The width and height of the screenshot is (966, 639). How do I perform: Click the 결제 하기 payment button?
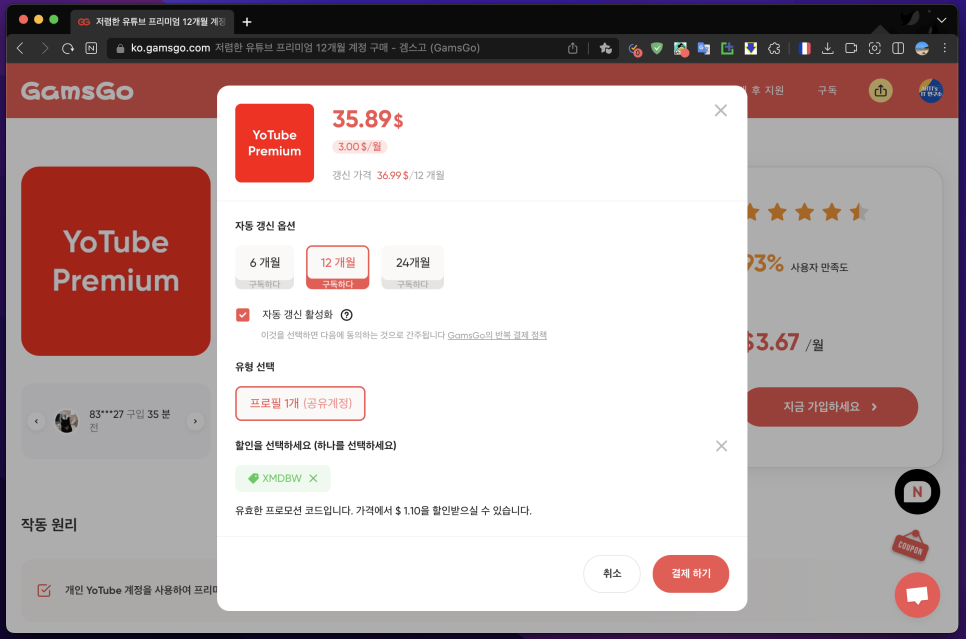tap(691, 574)
